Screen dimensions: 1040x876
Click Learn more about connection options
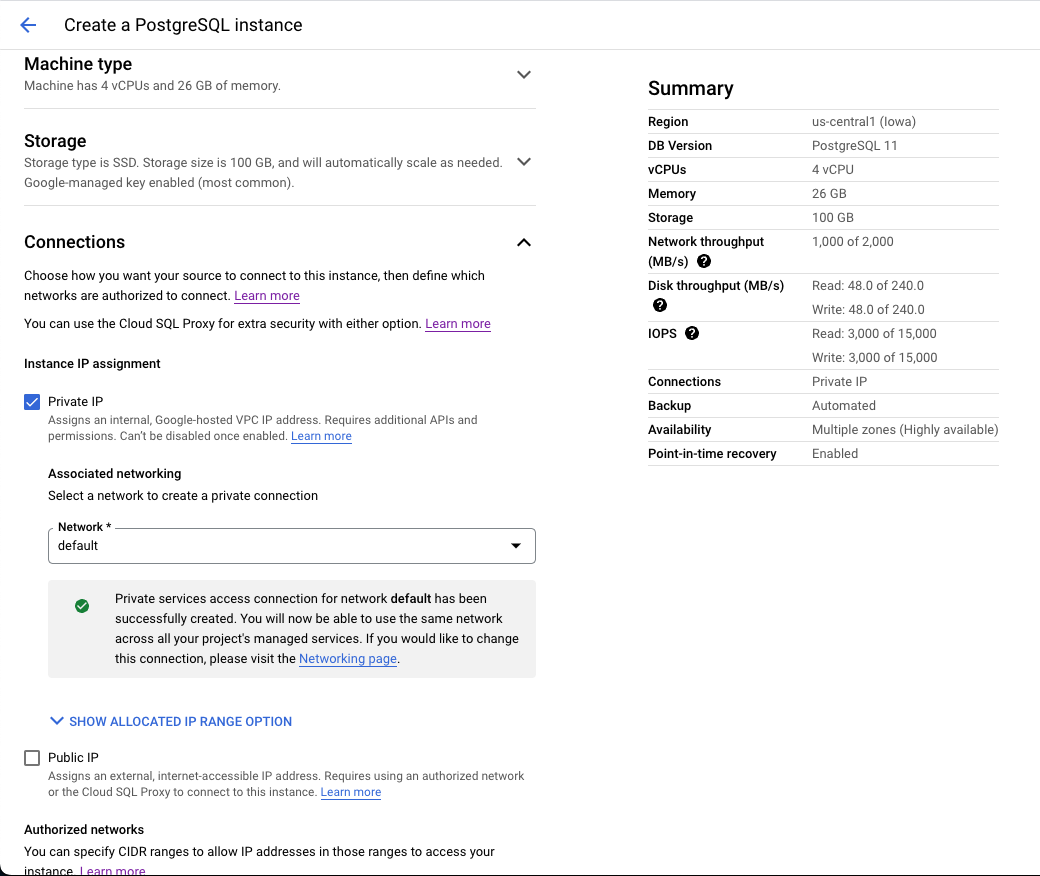266,295
